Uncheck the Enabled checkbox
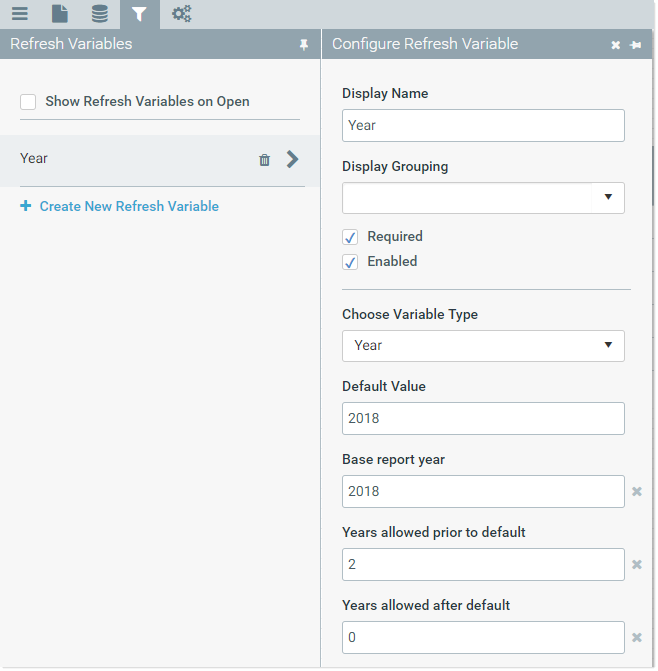 (x=350, y=262)
